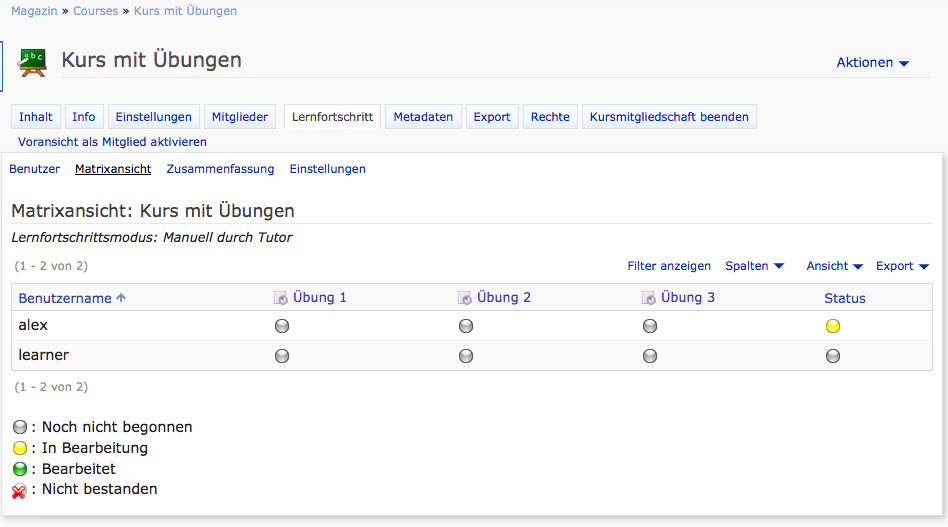Image resolution: width=948 pixels, height=527 pixels.
Task: Click learner's gray Status indicator
Action: [x=833, y=356]
